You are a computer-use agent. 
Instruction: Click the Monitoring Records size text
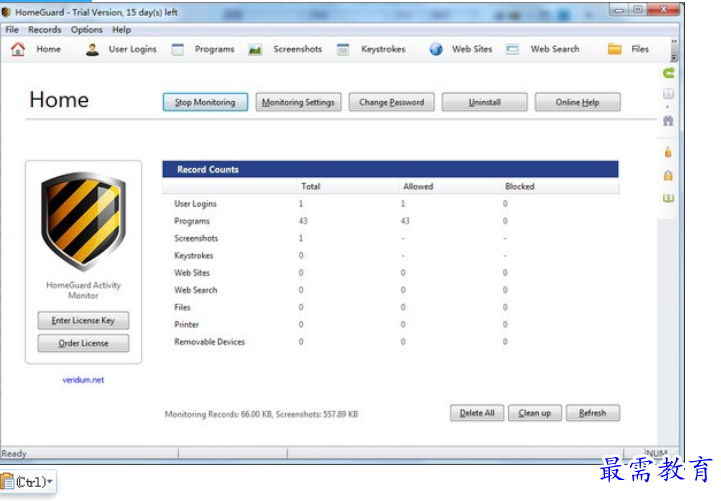pyautogui.click(x=261, y=414)
